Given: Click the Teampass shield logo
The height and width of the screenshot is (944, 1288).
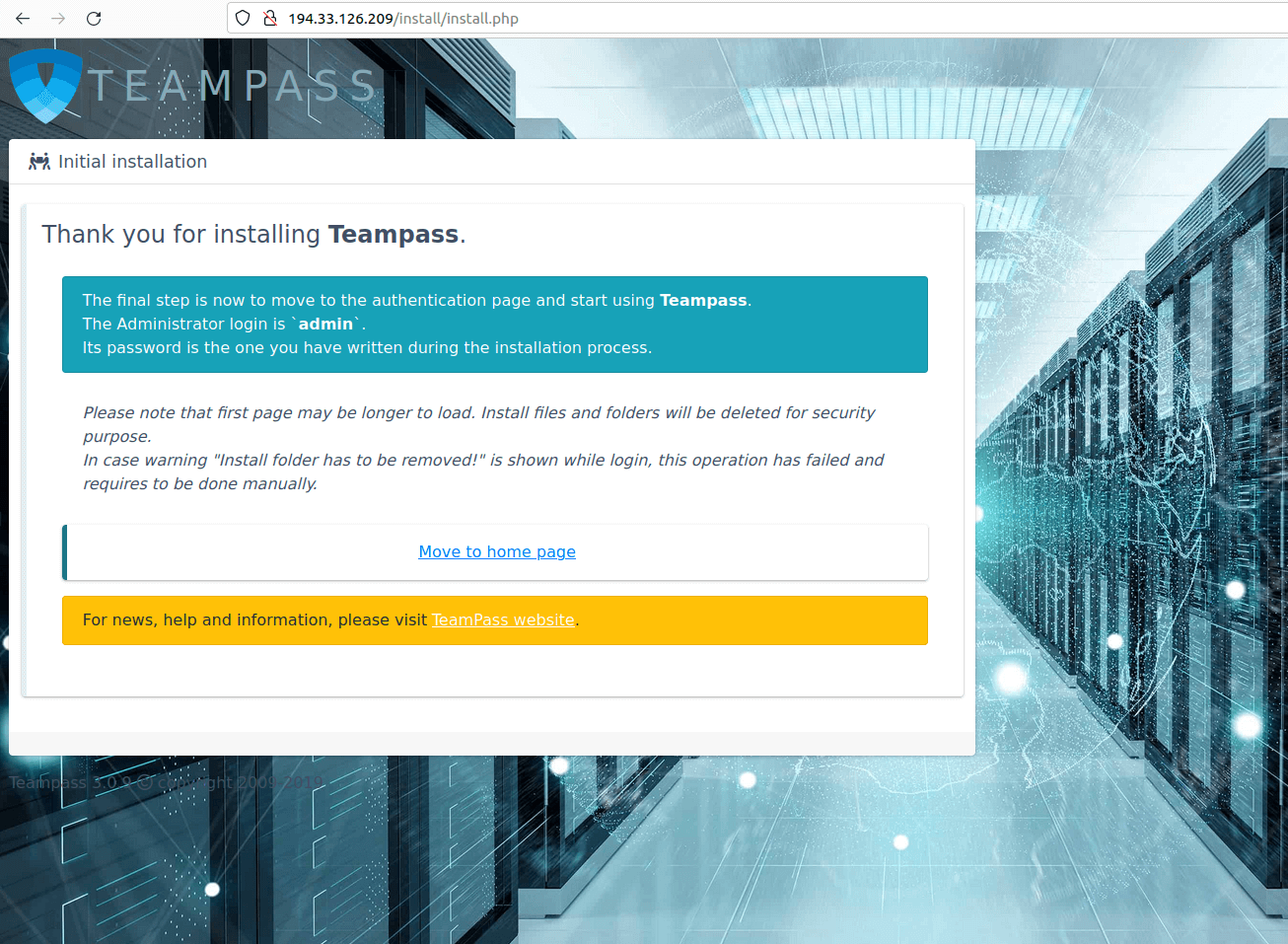Looking at the screenshot, I should point(44,86).
